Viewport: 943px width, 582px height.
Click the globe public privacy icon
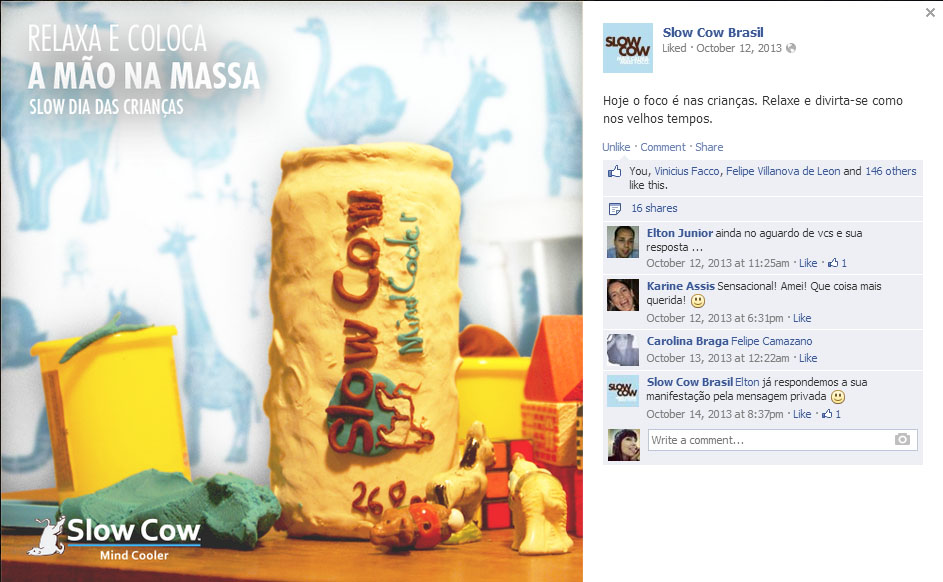pos(791,48)
